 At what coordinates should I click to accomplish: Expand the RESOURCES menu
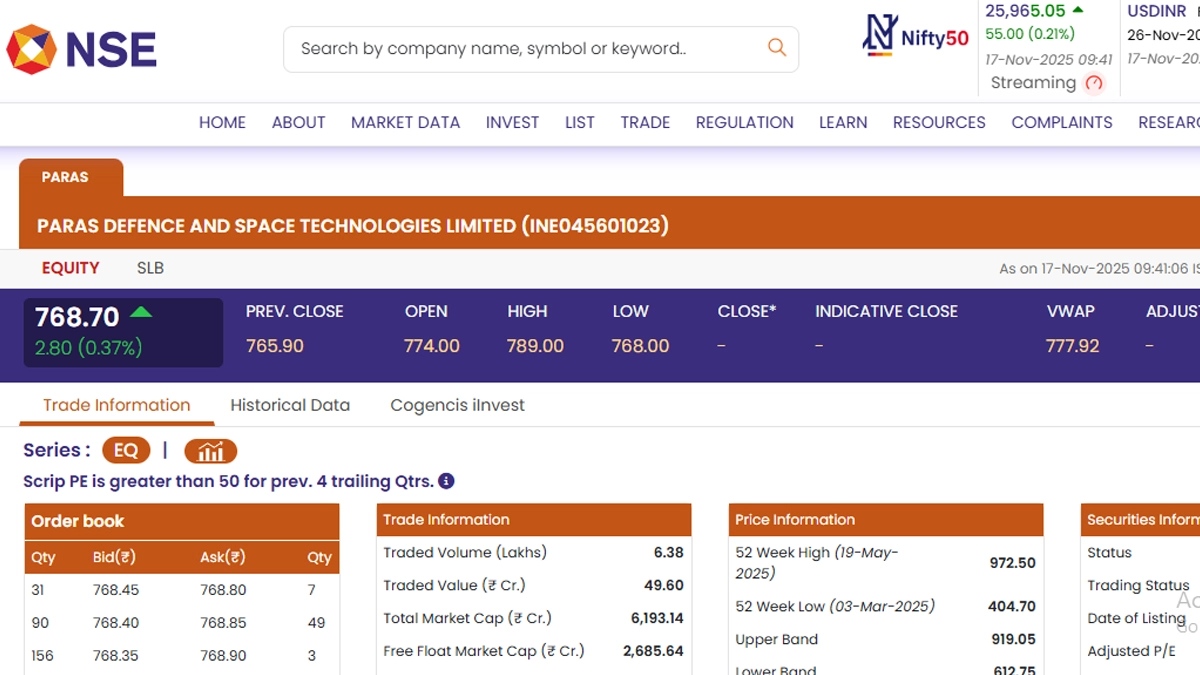click(x=938, y=122)
